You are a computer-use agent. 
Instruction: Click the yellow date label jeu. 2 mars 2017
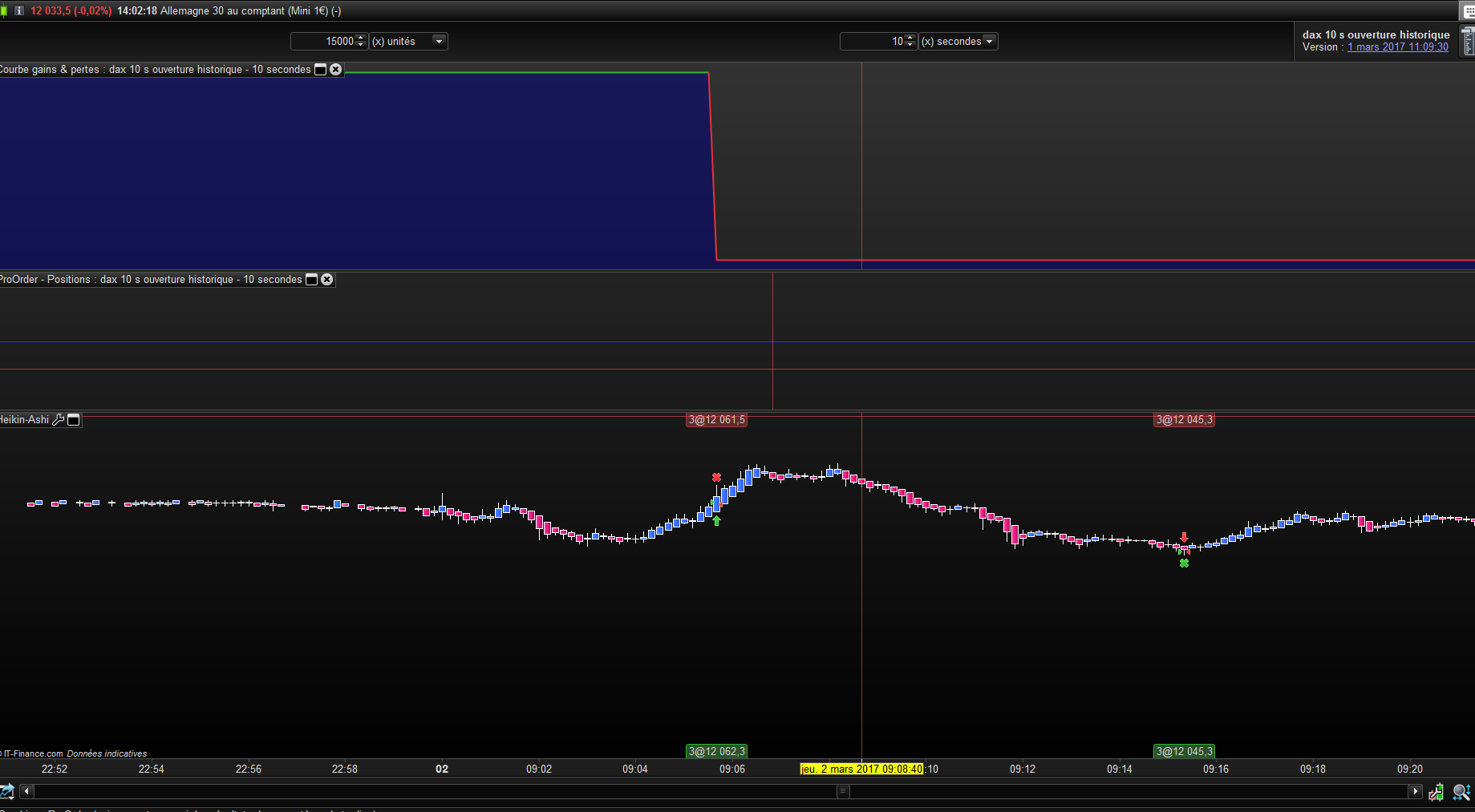(862, 770)
